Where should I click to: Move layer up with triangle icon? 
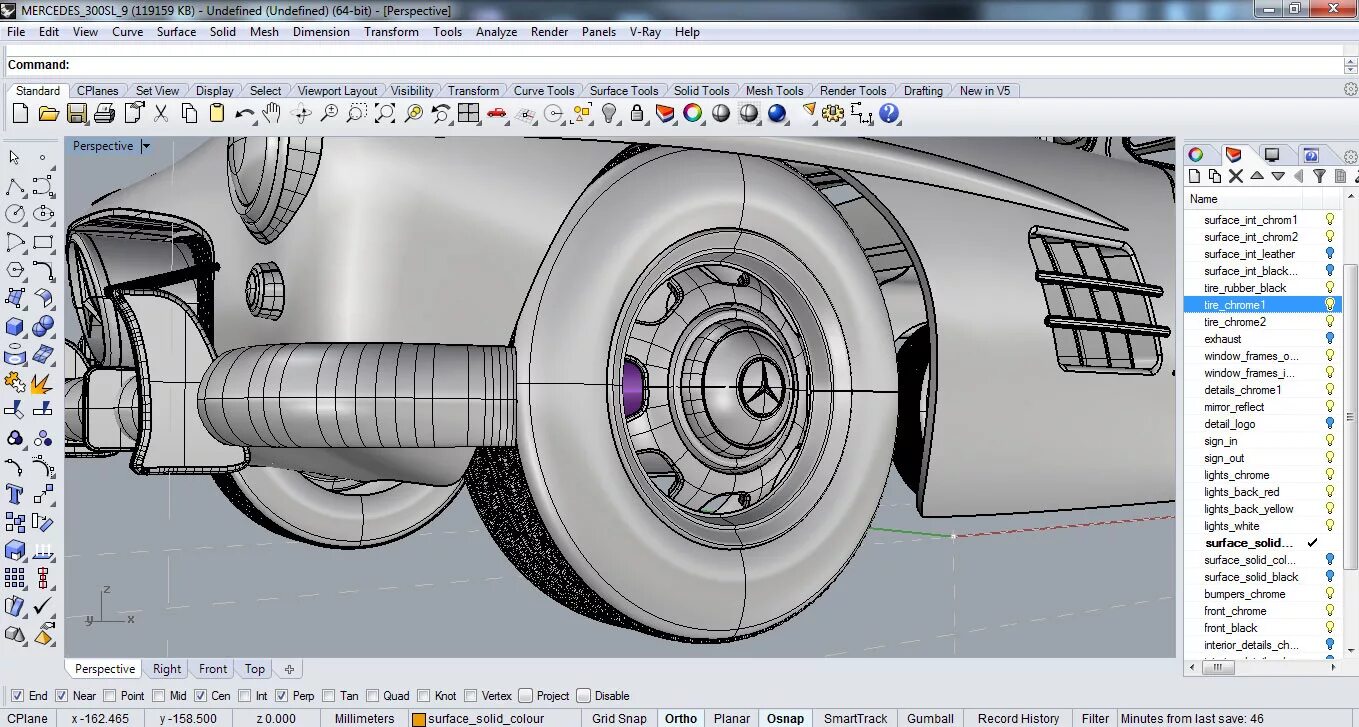pos(1257,176)
